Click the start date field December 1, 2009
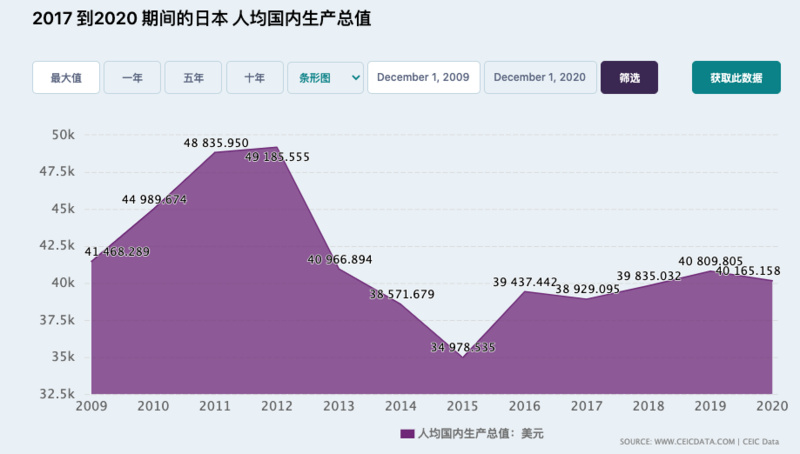 [423, 77]
